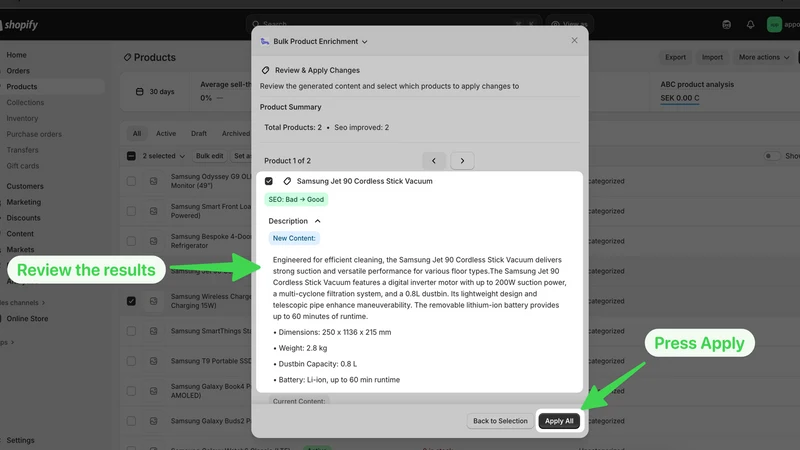Open Online Store in sidebar
Image resolution: width=800 pixels, height=450 pixels.
tap(27, 318)
